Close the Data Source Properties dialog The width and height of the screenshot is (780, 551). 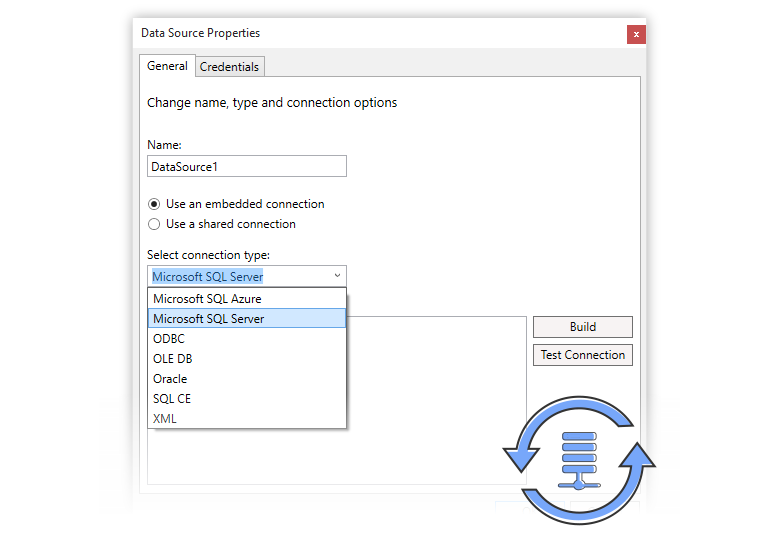click(x=636, y=34)
